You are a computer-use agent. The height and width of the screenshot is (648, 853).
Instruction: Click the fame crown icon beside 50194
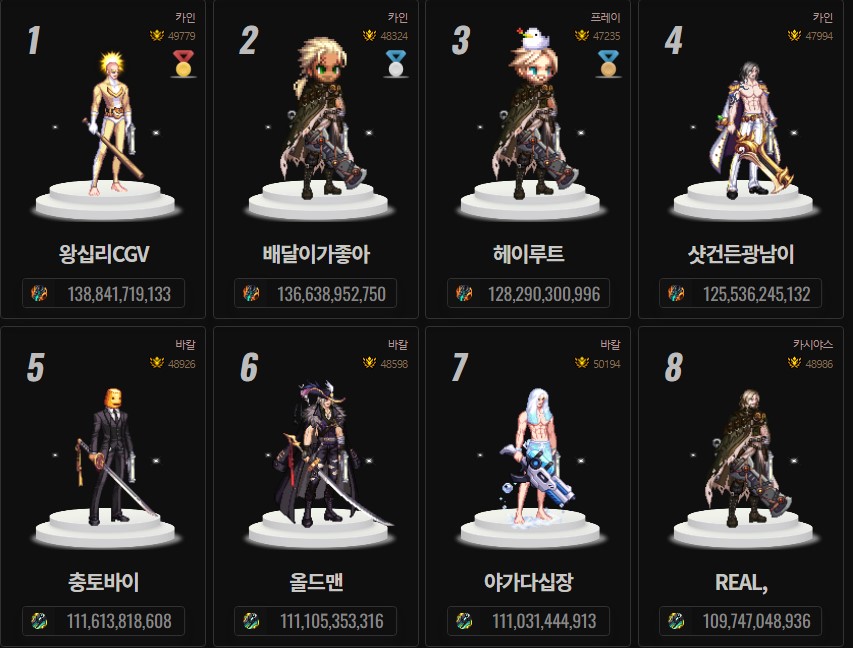pos(582,363)
